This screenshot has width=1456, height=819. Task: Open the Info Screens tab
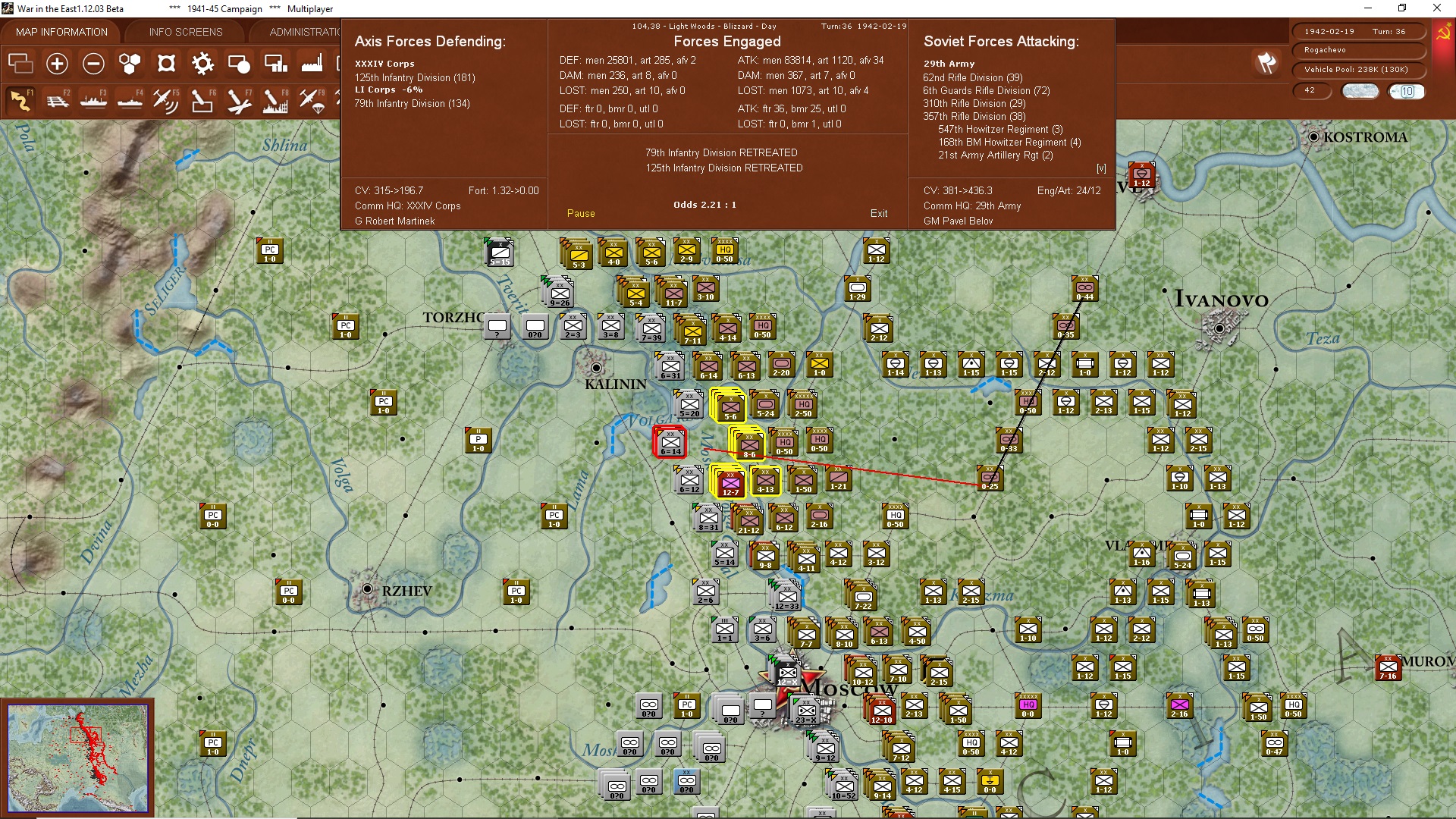tap(186, 32)
